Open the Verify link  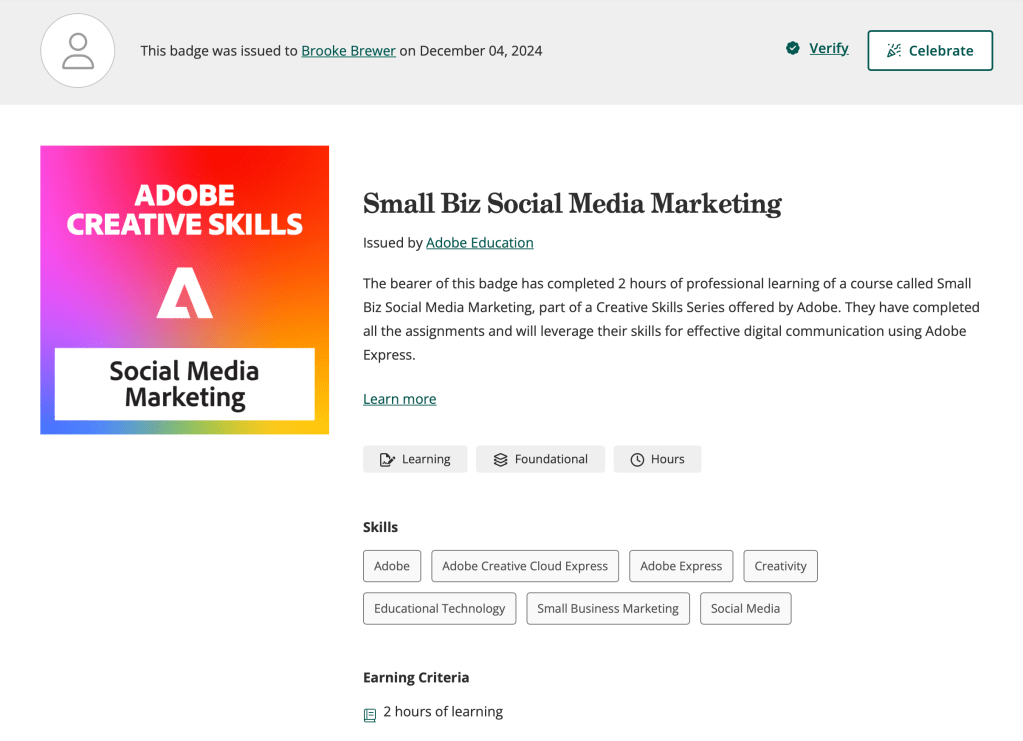[x=828, y=48]
